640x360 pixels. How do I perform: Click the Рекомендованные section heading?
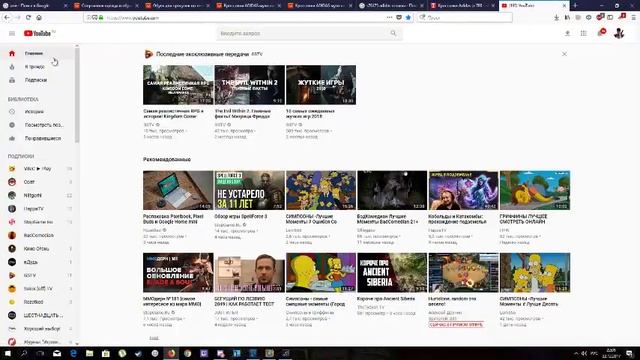click(167, 160)
